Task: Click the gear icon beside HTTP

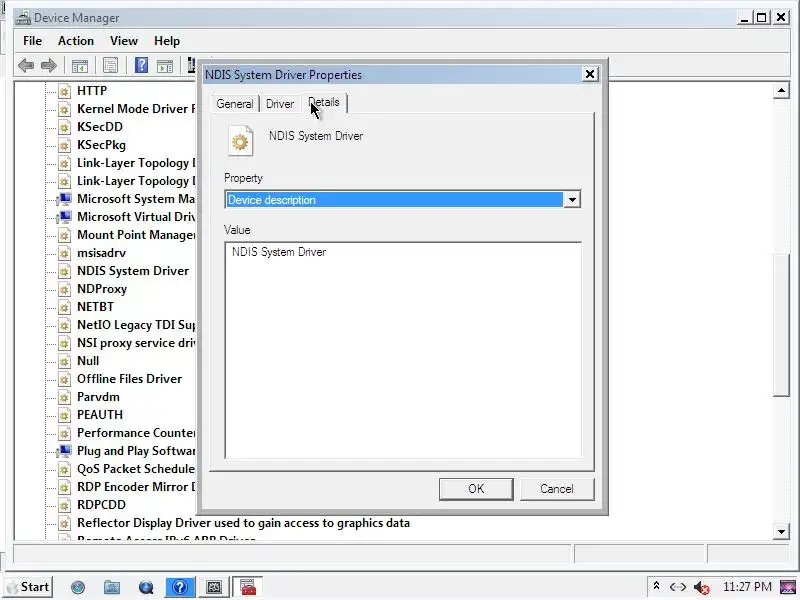Action: click(x=64, y=91)
